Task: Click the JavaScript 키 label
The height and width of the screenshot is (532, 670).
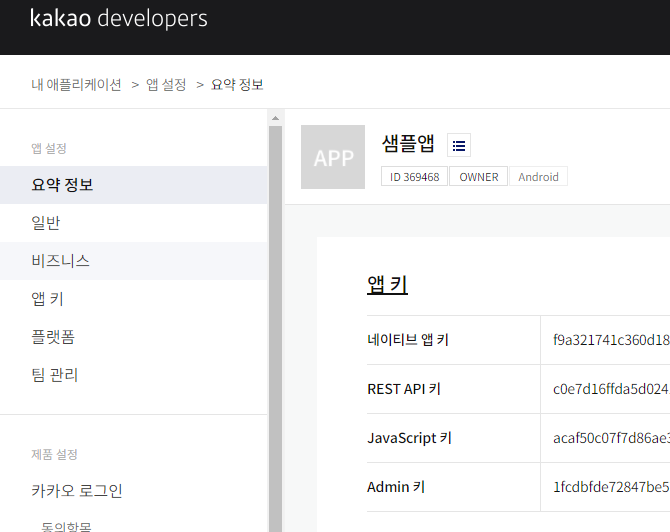Action: click(409, 438)
